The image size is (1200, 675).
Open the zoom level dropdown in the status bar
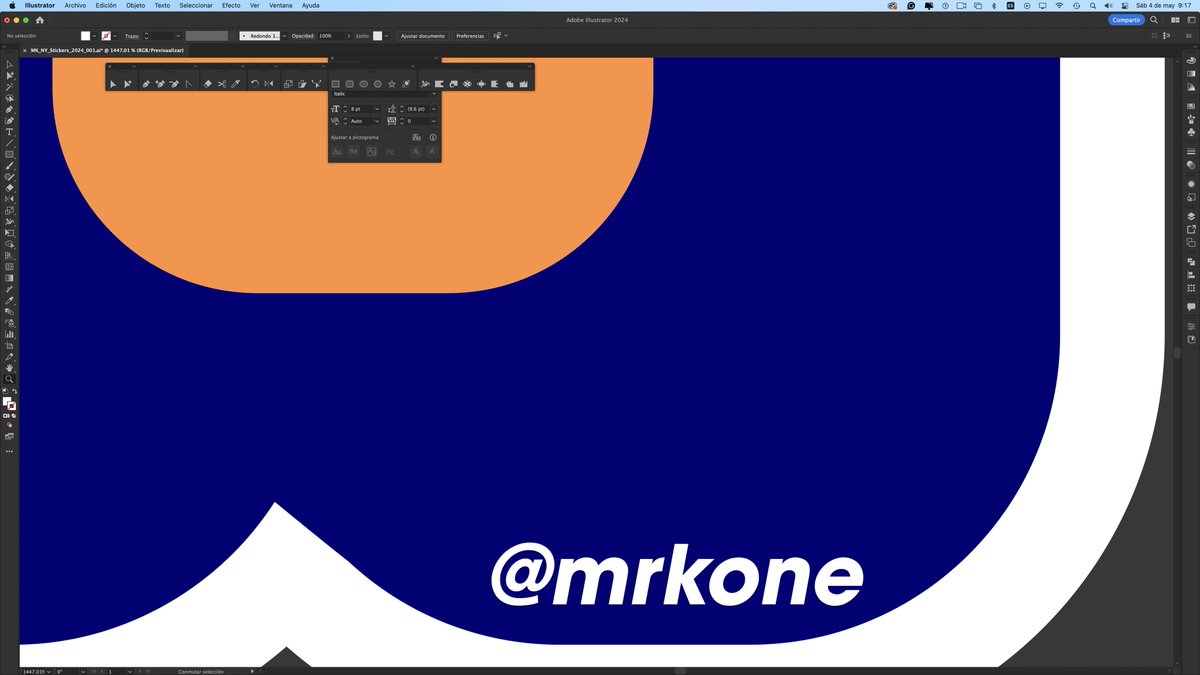[x=48, y=671]
